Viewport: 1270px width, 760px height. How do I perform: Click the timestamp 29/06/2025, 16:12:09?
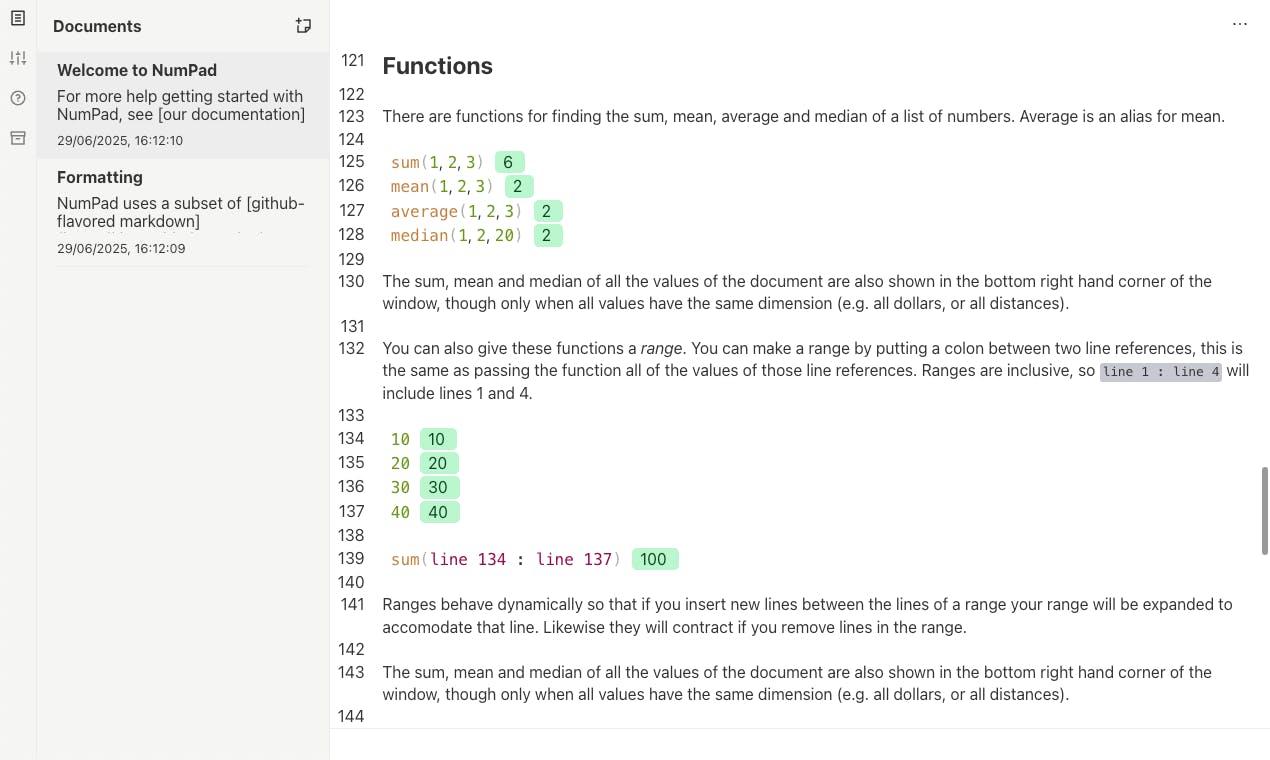click(120, 248)
